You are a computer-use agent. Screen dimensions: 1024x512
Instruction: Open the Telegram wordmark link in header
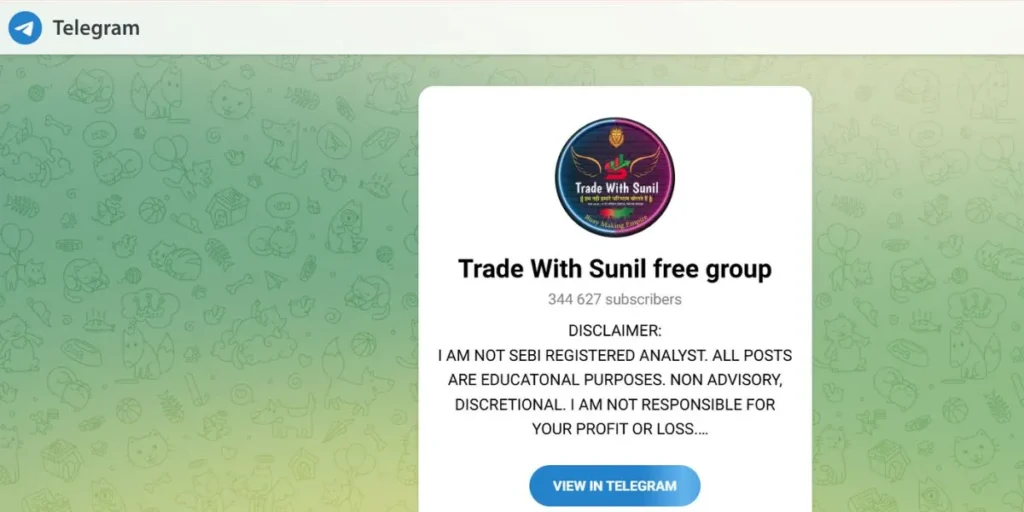[96, 29]
